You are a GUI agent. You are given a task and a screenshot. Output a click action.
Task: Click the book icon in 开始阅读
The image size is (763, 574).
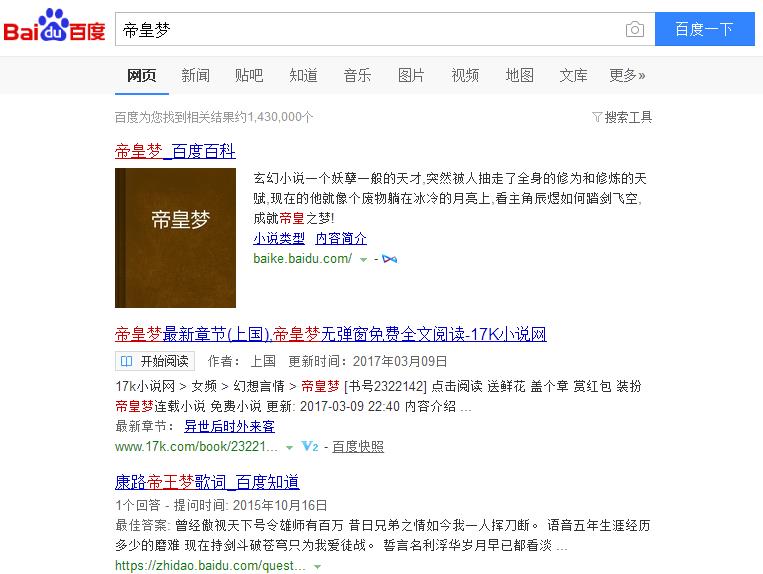127,361
